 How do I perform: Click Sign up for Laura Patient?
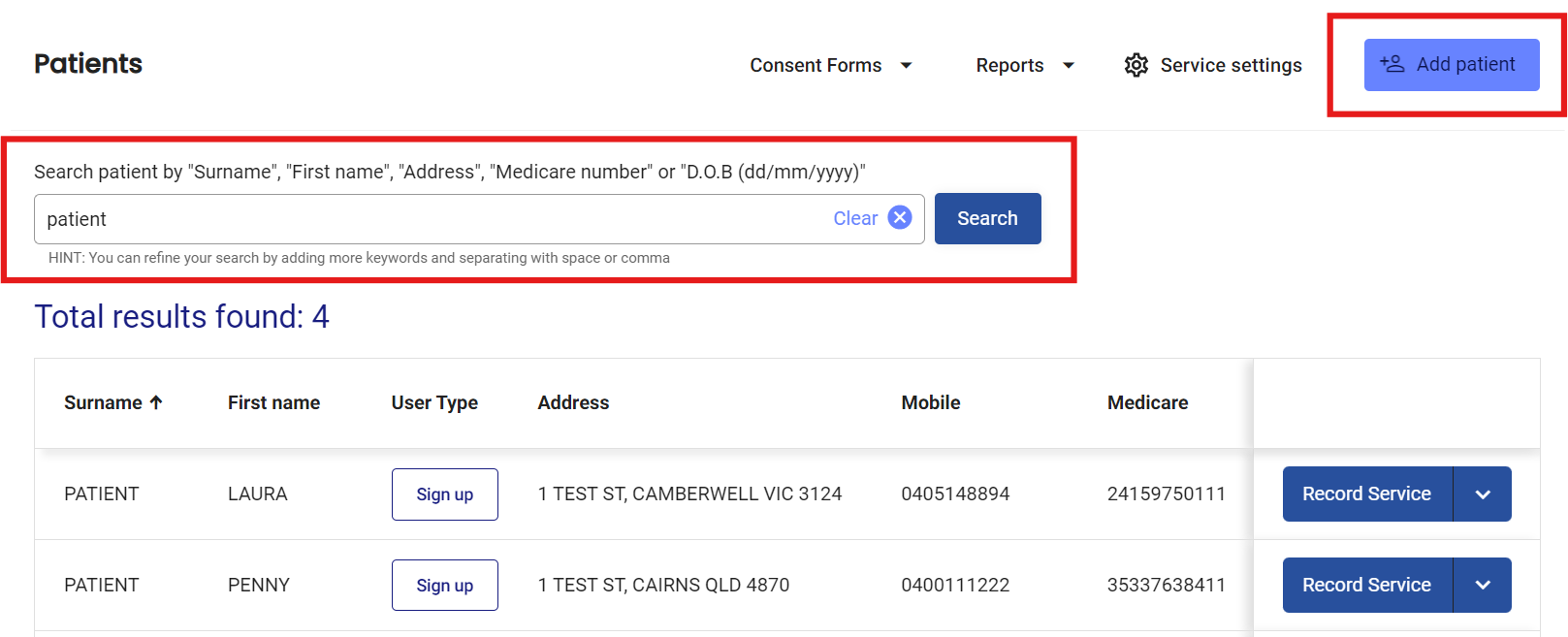444,494
